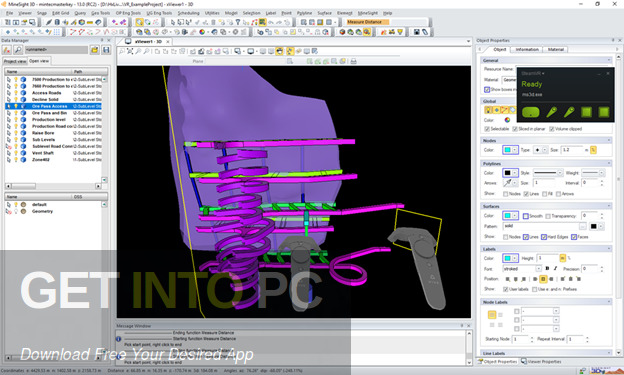
Task: Click the highlighted camera icon in viewer toolbar
Action: [280, 51]
